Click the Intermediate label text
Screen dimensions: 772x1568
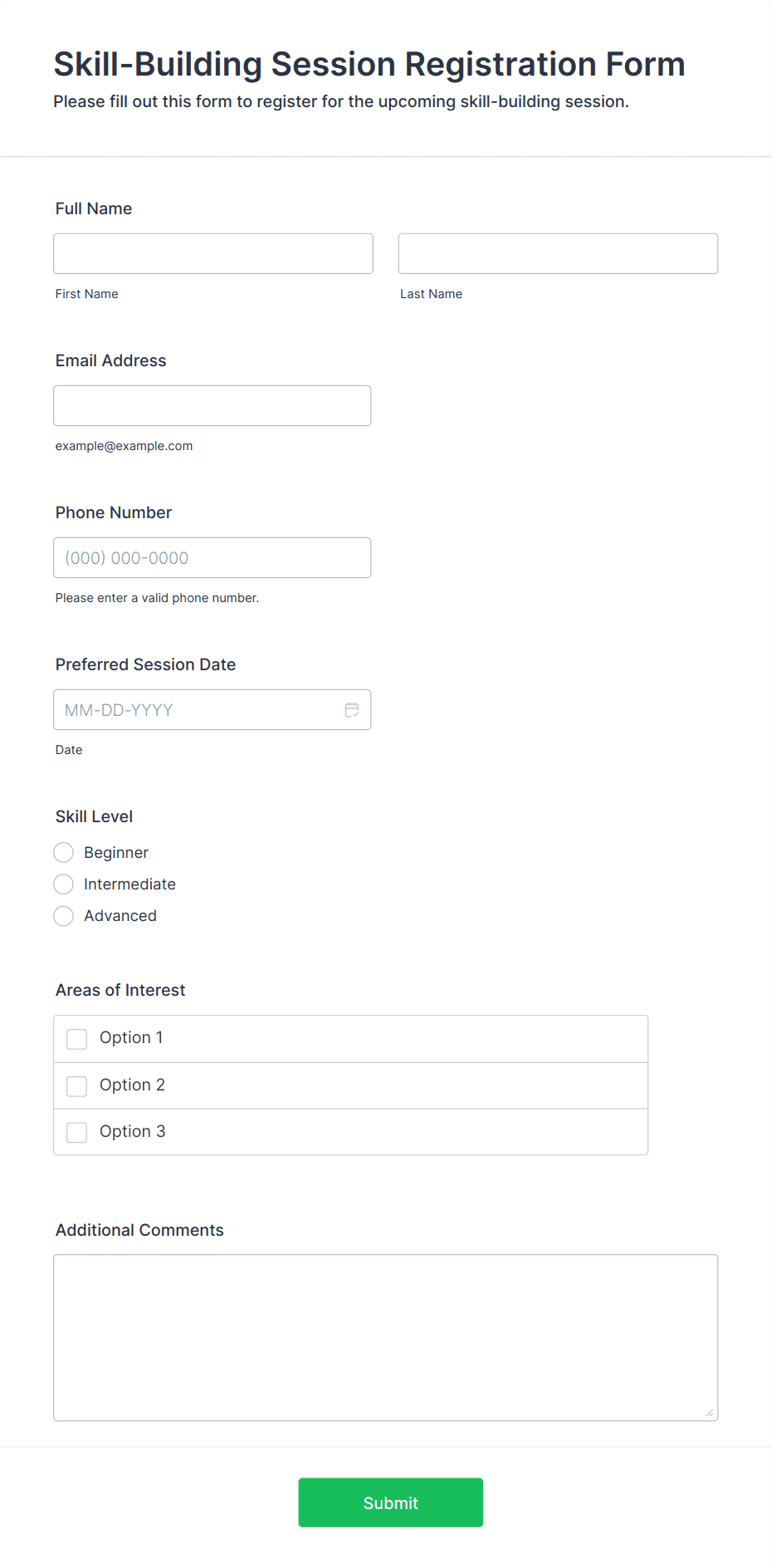point(129,884)
